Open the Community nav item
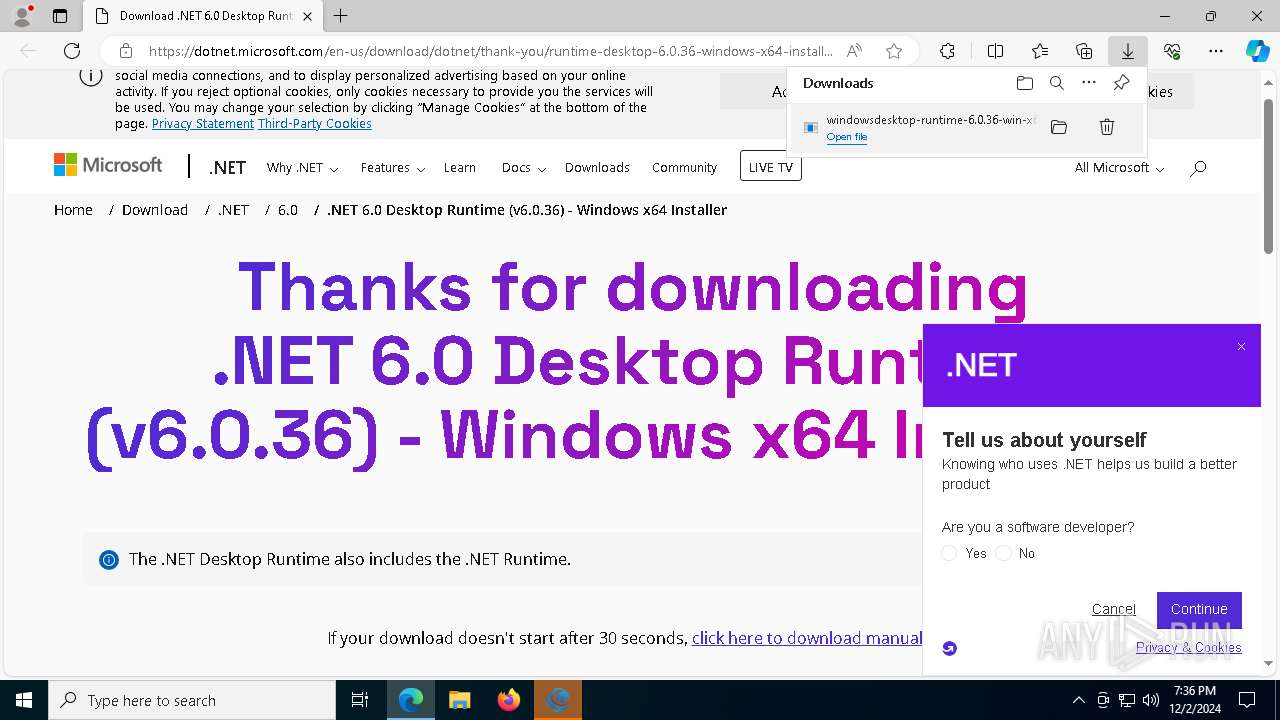This screenshot has height=720, width=1280. pyautogui.click(x=684, y=168)
